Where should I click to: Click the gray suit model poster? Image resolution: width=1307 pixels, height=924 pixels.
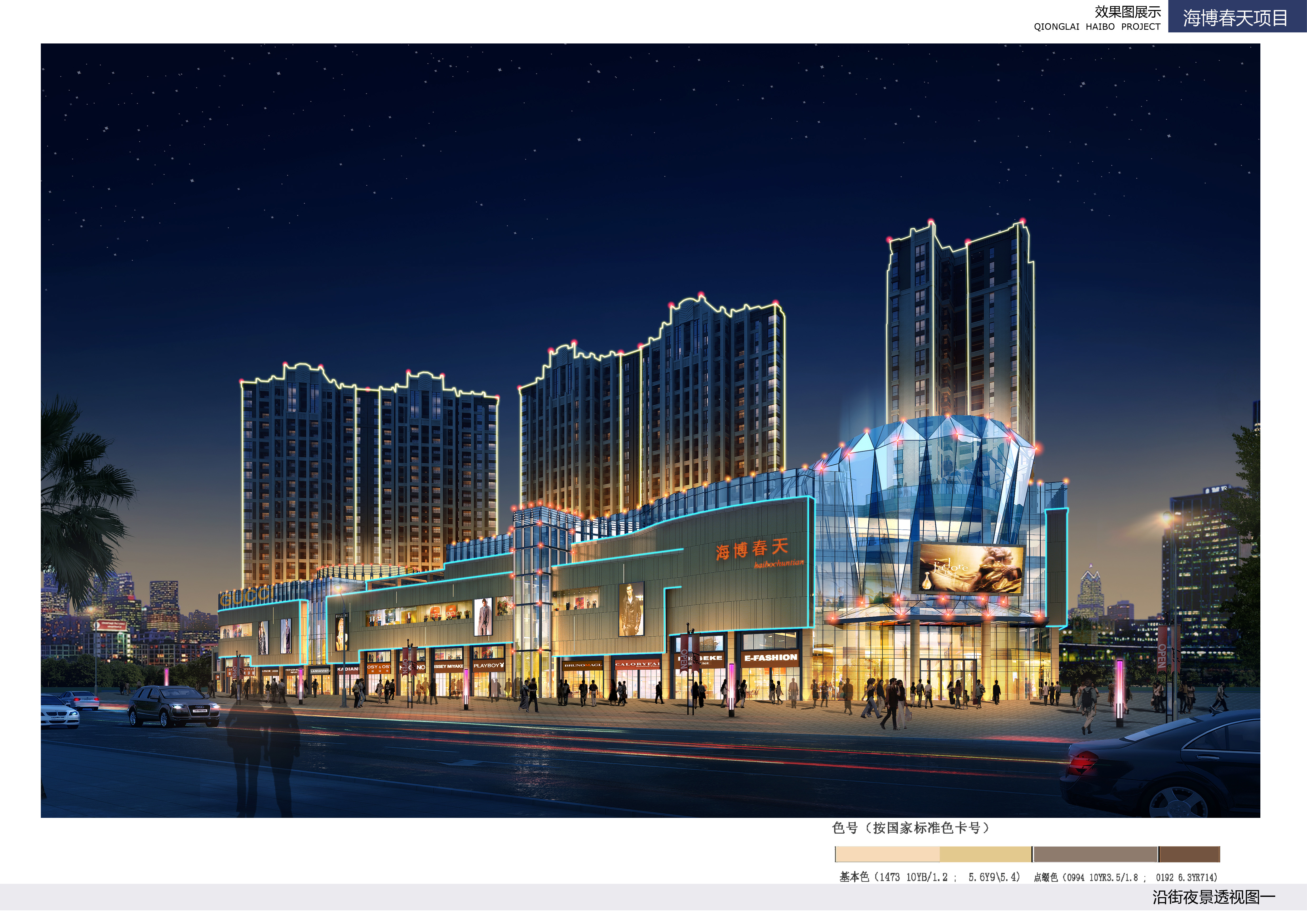point(483,617)
